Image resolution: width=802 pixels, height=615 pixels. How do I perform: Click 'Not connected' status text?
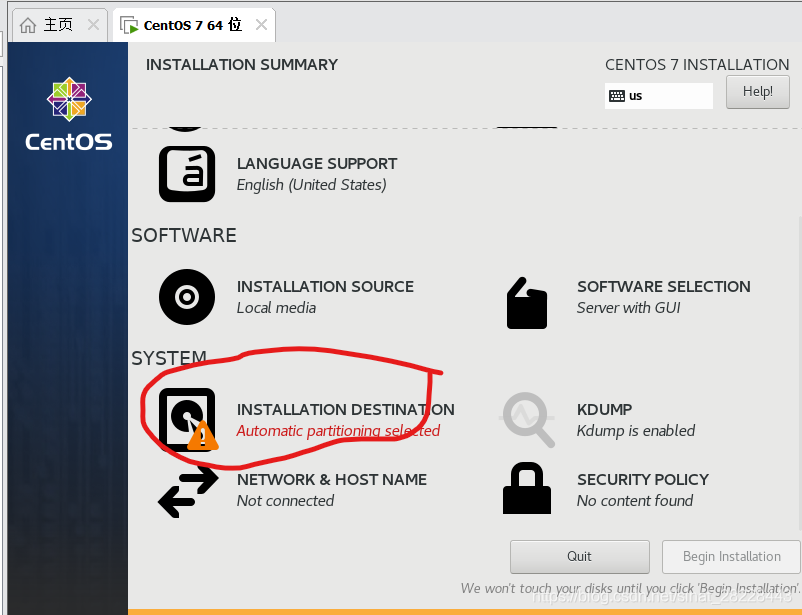(x=285, y=501)
